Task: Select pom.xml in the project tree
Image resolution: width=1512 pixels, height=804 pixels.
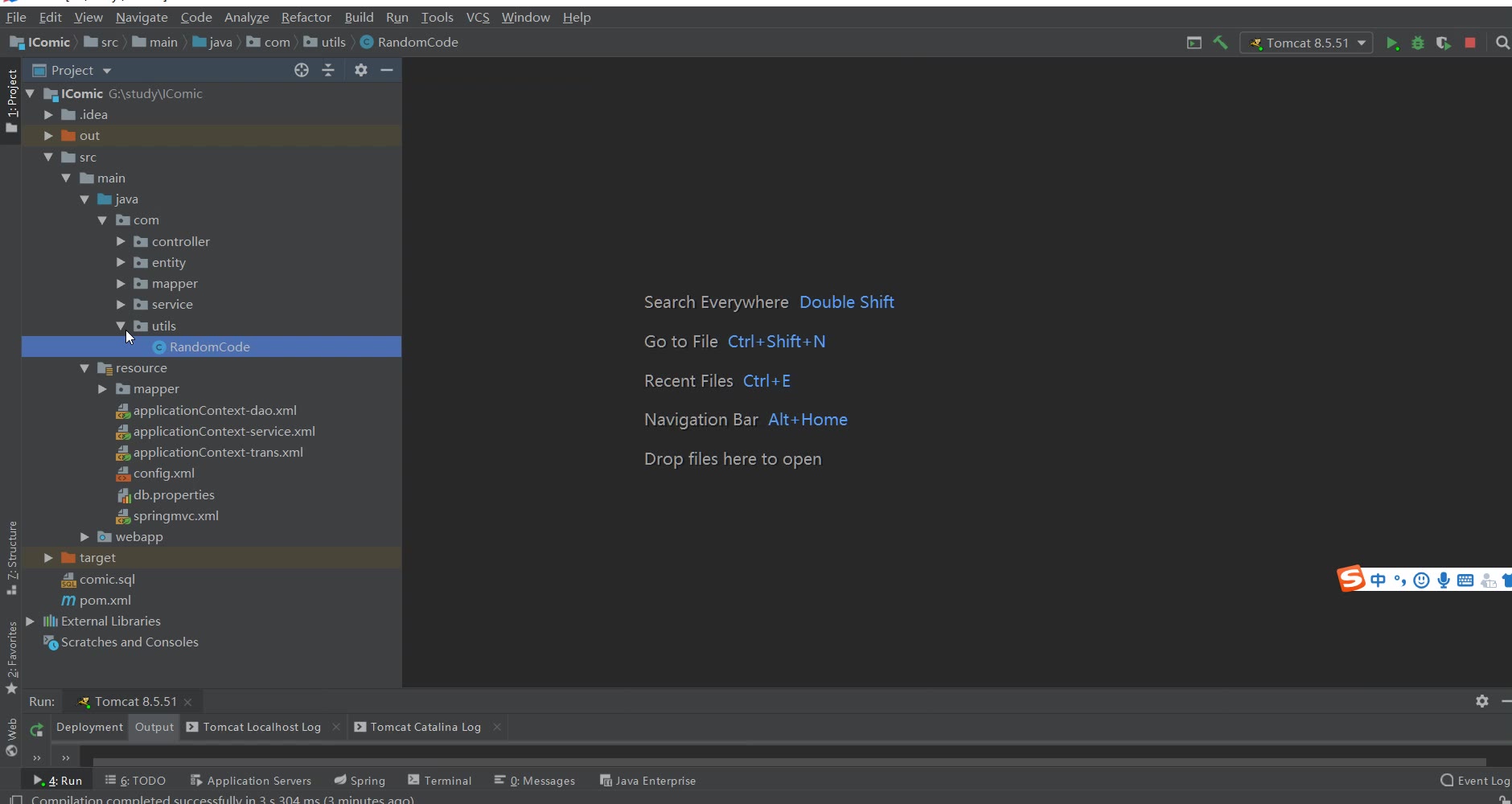Action: pos(105,601)
